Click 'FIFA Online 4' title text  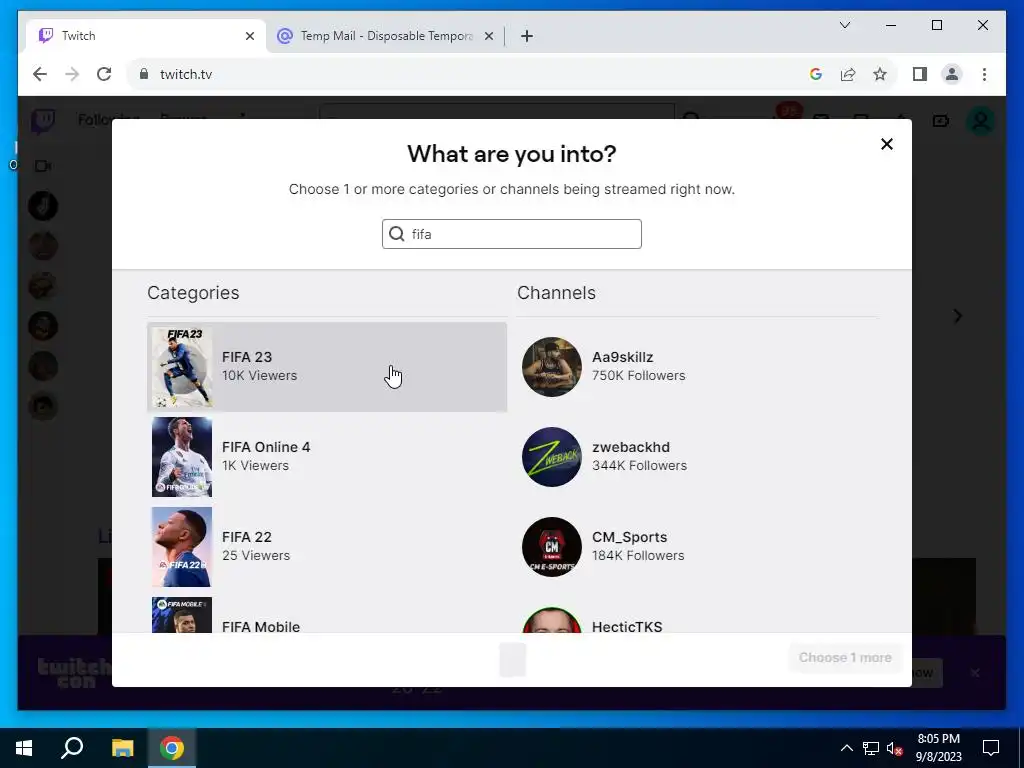266,447
